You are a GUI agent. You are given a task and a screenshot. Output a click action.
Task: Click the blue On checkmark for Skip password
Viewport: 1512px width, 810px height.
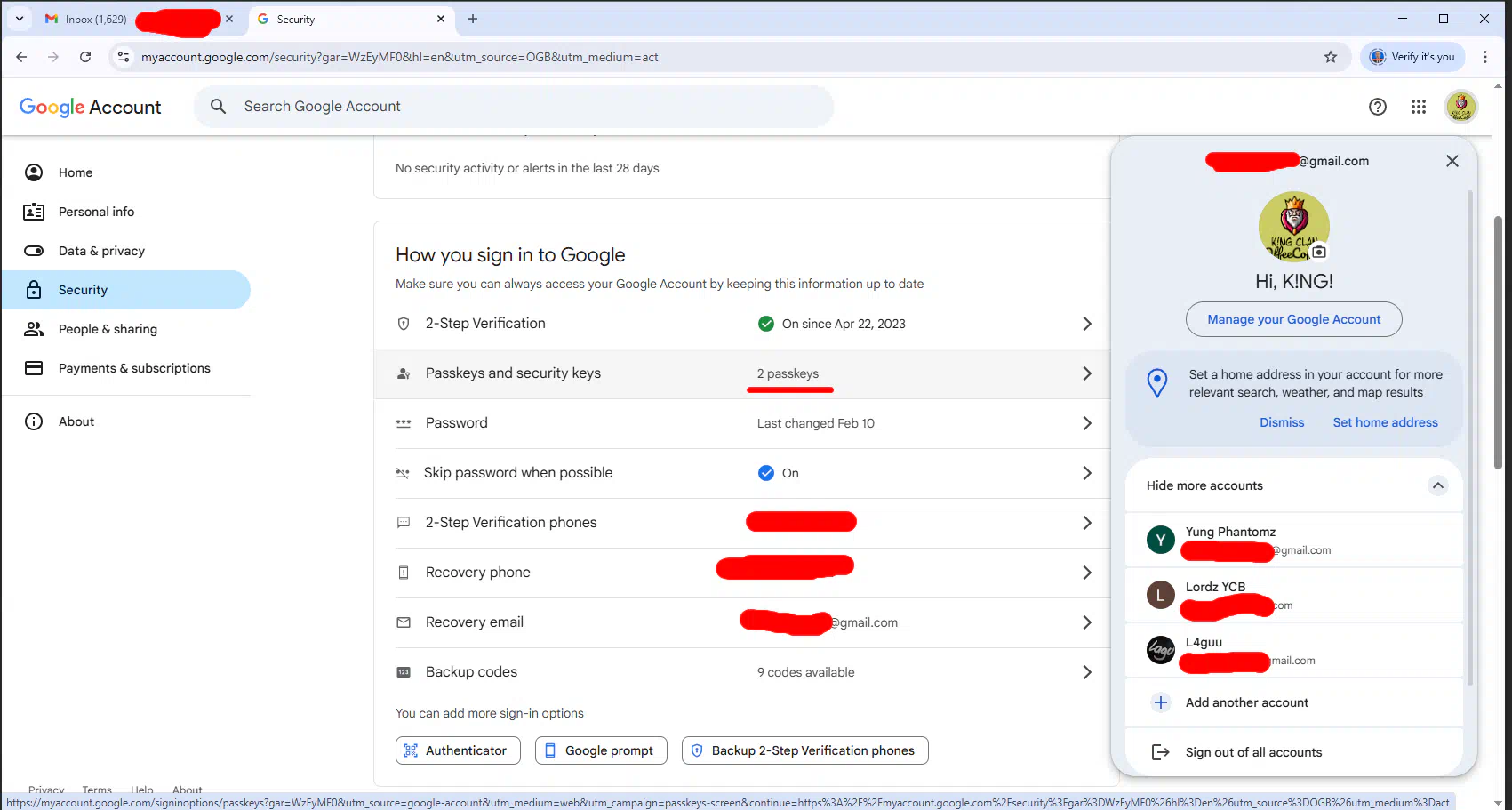pyautogui.click(x=766, y=473)
